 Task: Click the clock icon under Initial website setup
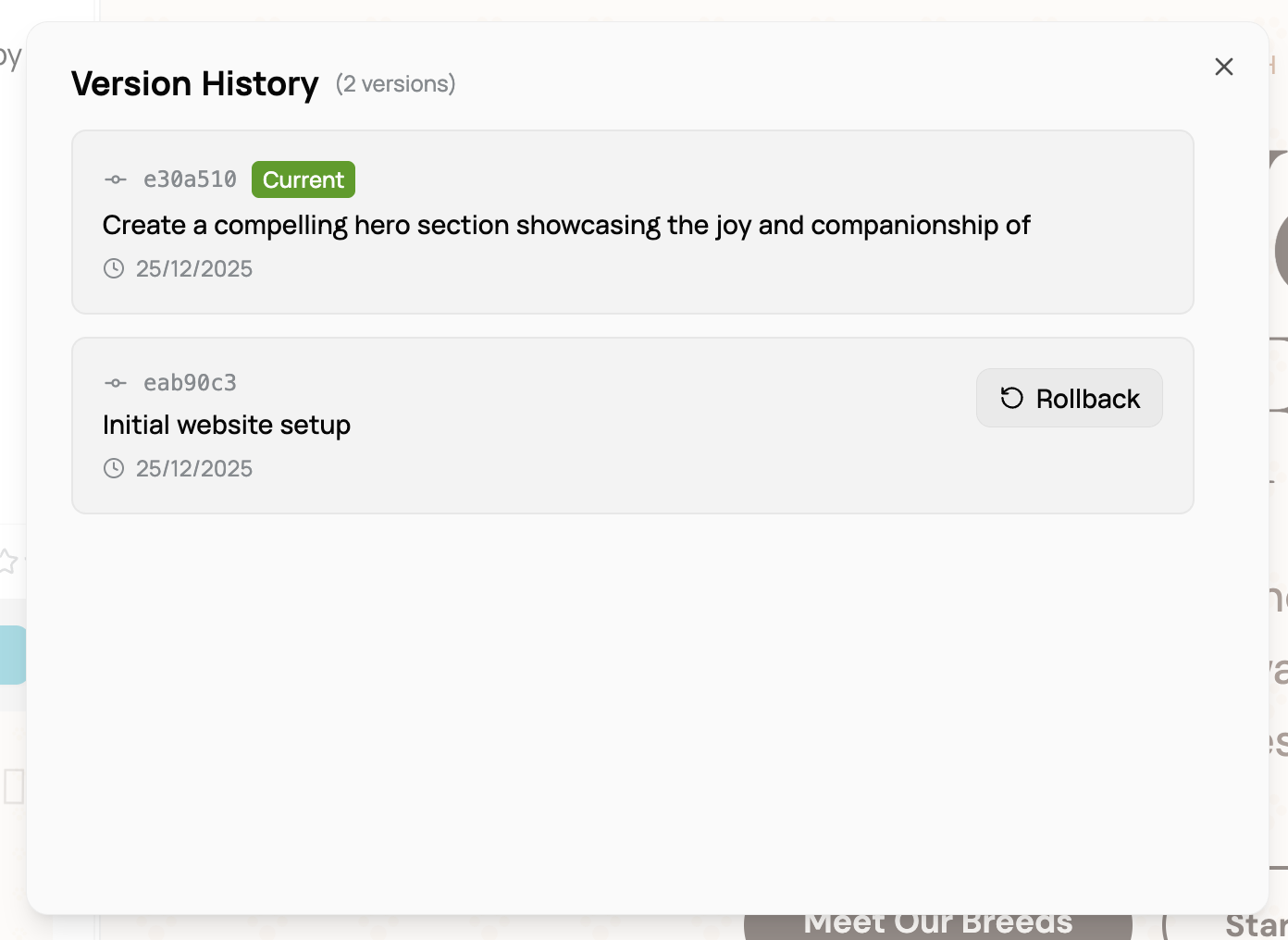[114, 469]
